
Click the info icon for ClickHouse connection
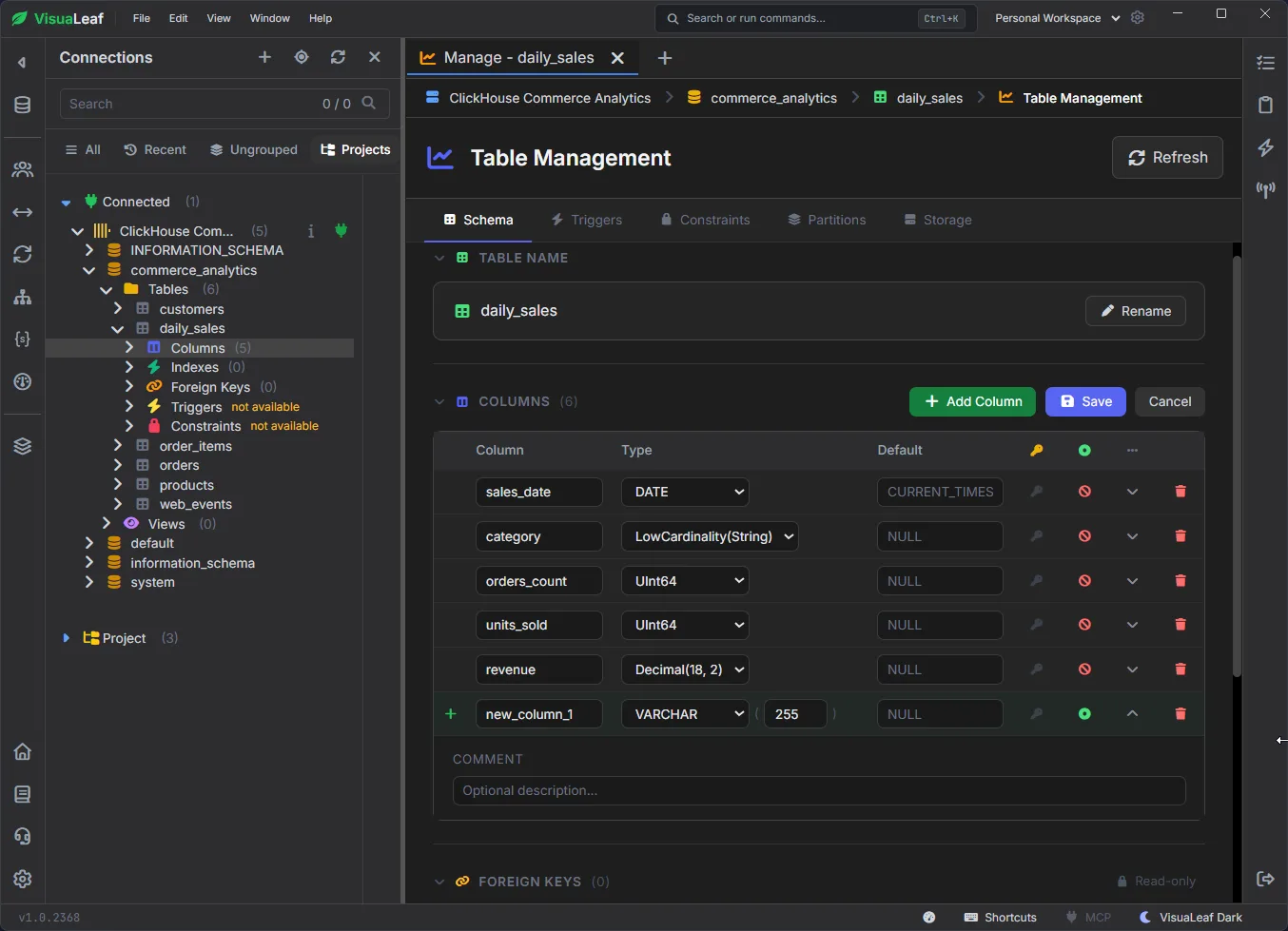coord(311,231)
